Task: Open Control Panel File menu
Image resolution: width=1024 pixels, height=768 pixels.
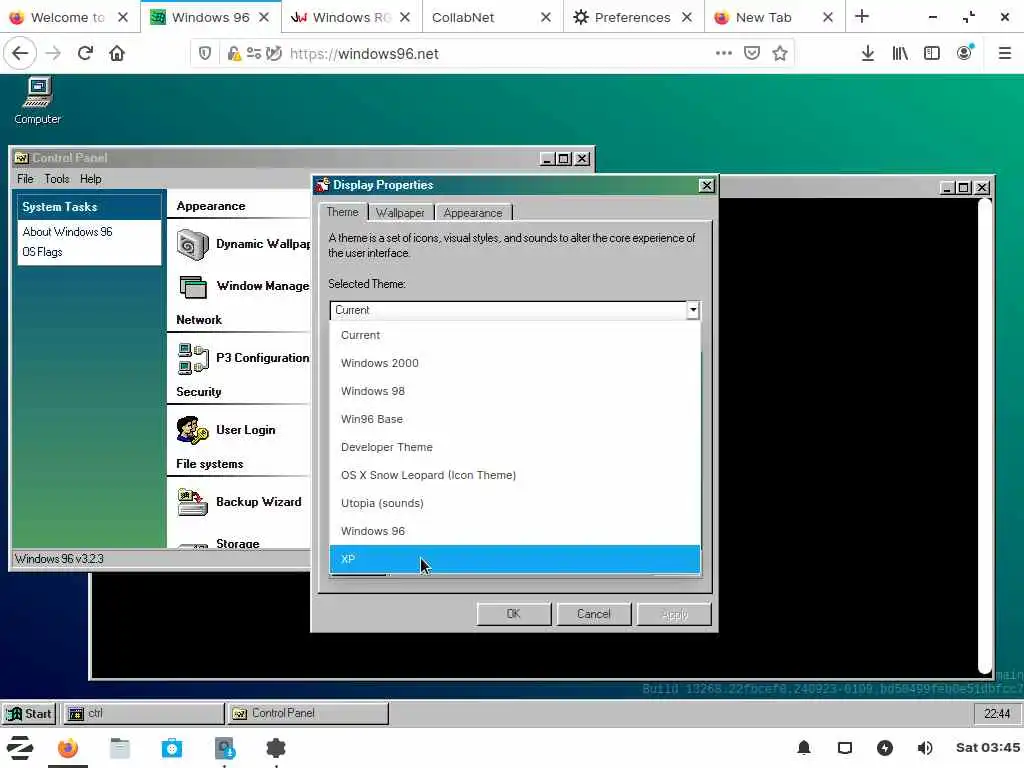Action: click(25, 179)
